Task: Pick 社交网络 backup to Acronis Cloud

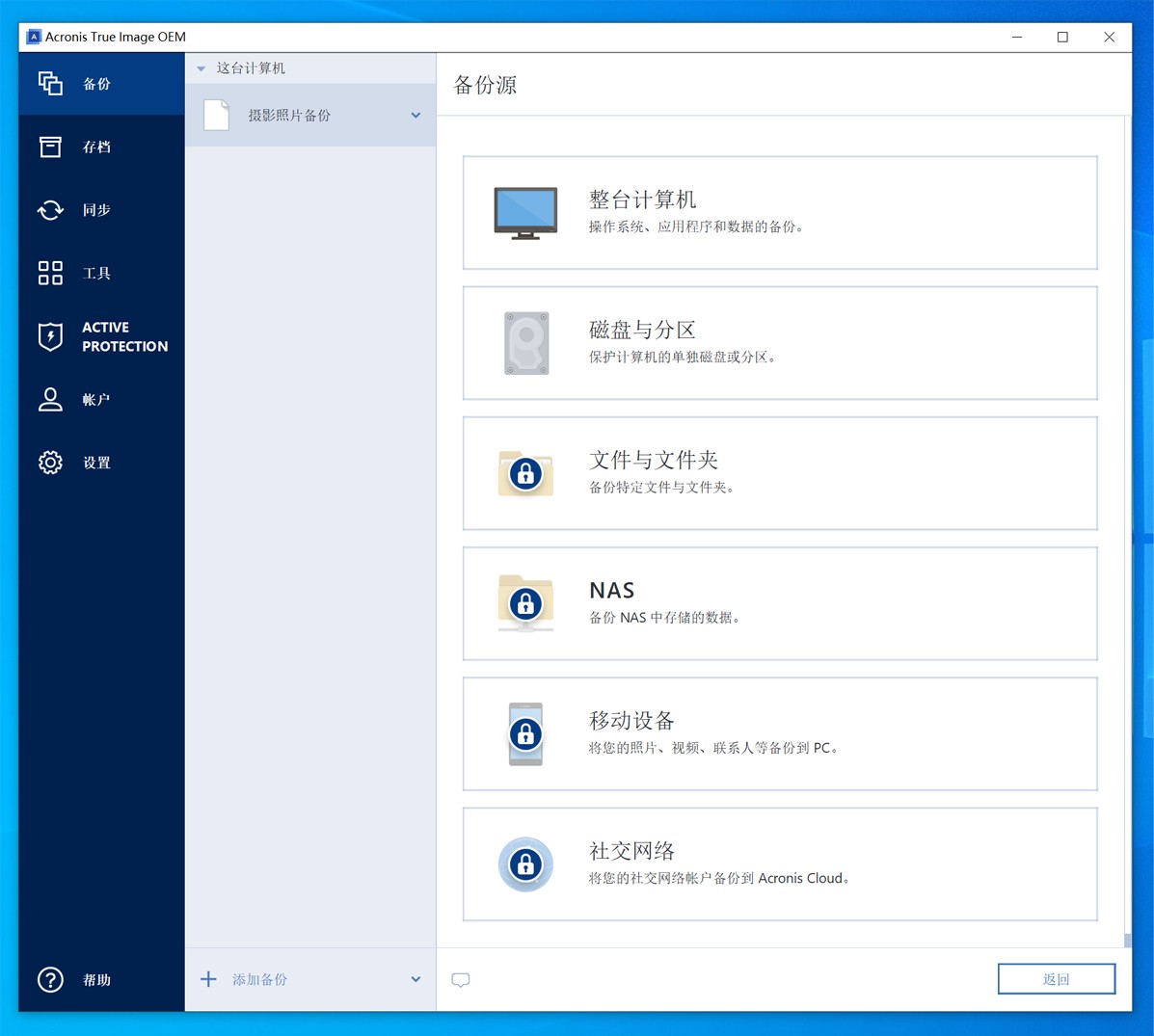Action: 779,863
